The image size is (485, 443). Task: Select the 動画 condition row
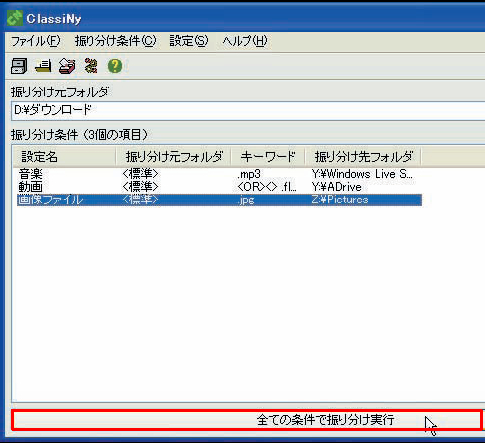coord(219,187)
